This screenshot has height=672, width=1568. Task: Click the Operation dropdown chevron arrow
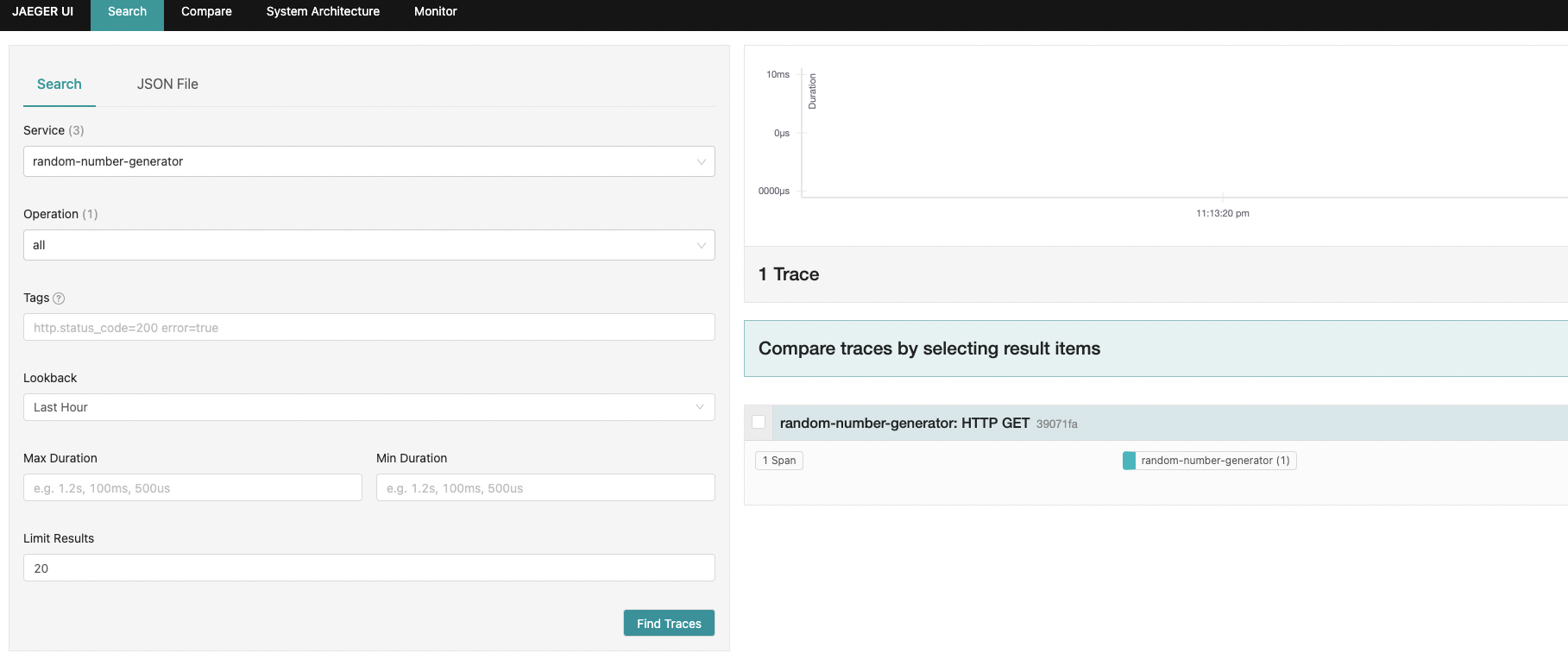coord(702,246)
